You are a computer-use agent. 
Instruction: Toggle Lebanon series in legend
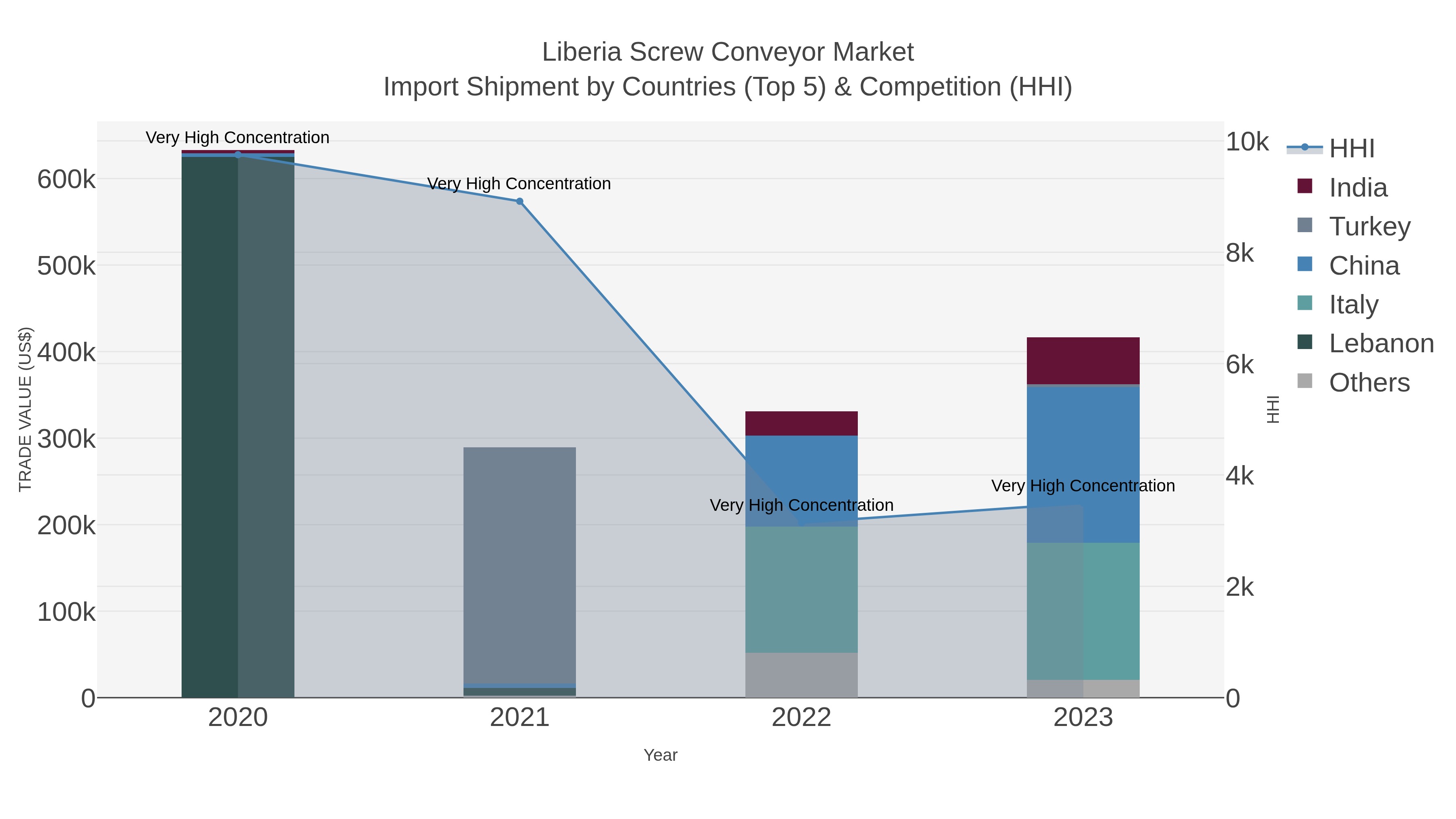click(1365, 343)
